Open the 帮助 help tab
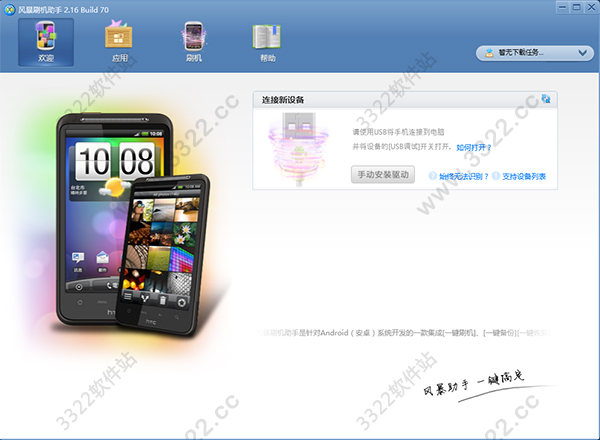Image resolution: width=600 pixels, height=440 pixels. [x=267, y=42]
